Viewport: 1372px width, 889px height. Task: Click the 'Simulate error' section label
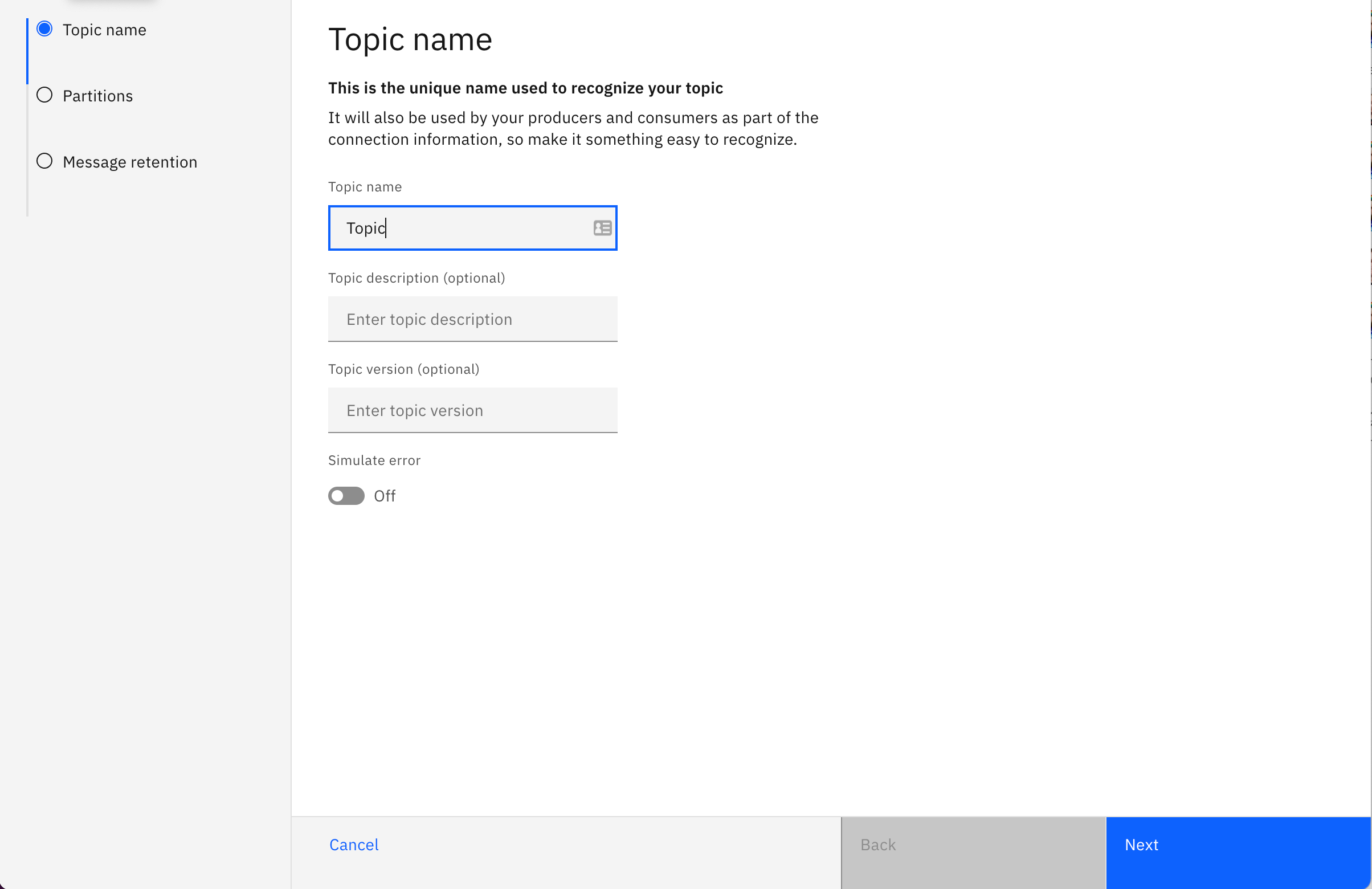coord(374,459)
